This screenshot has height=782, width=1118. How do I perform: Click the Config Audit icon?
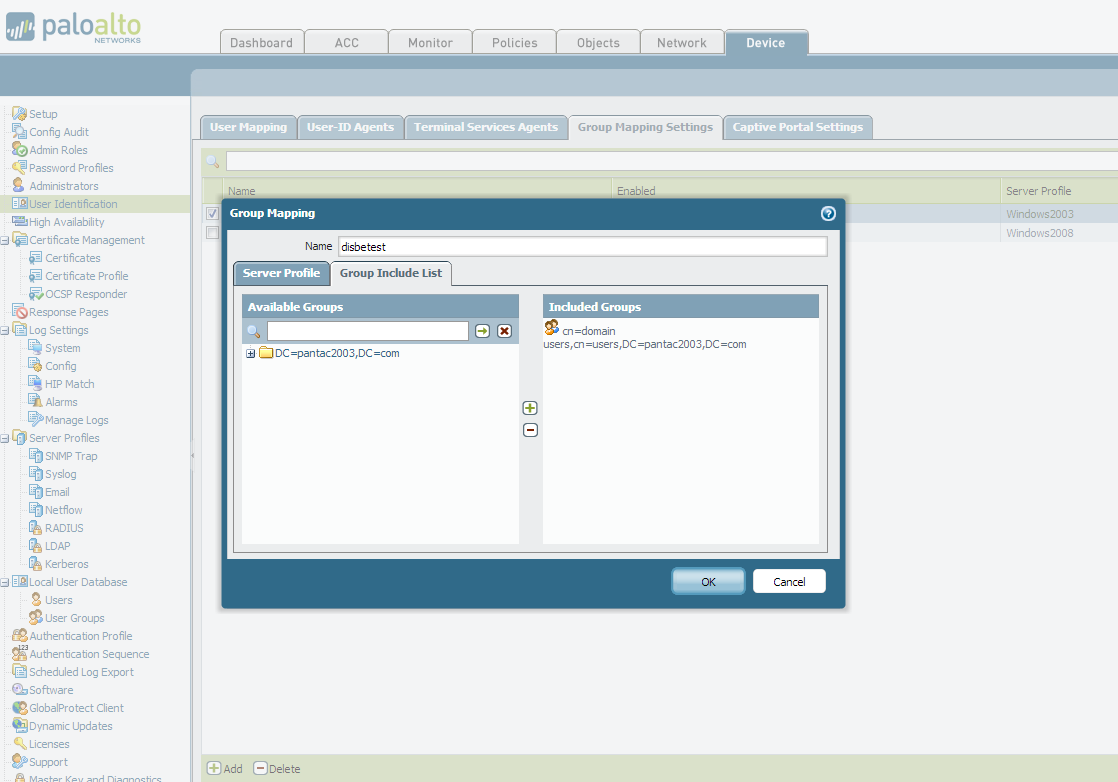coord(19,131)
